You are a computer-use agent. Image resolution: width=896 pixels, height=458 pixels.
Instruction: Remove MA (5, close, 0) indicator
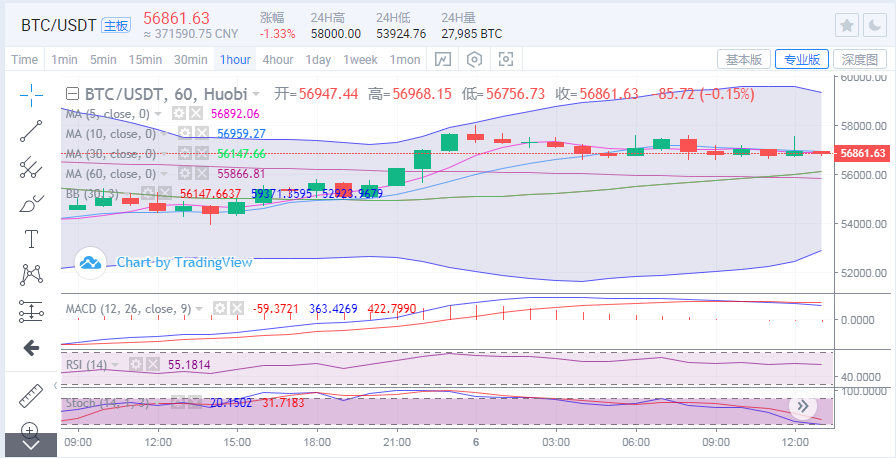(x=196, y=113)
